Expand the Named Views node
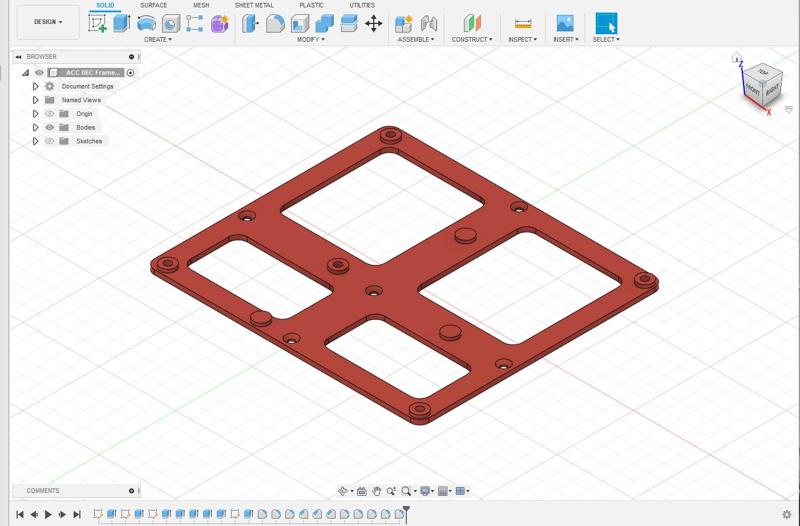Screen dimensions: 800x526 [36, 100]
